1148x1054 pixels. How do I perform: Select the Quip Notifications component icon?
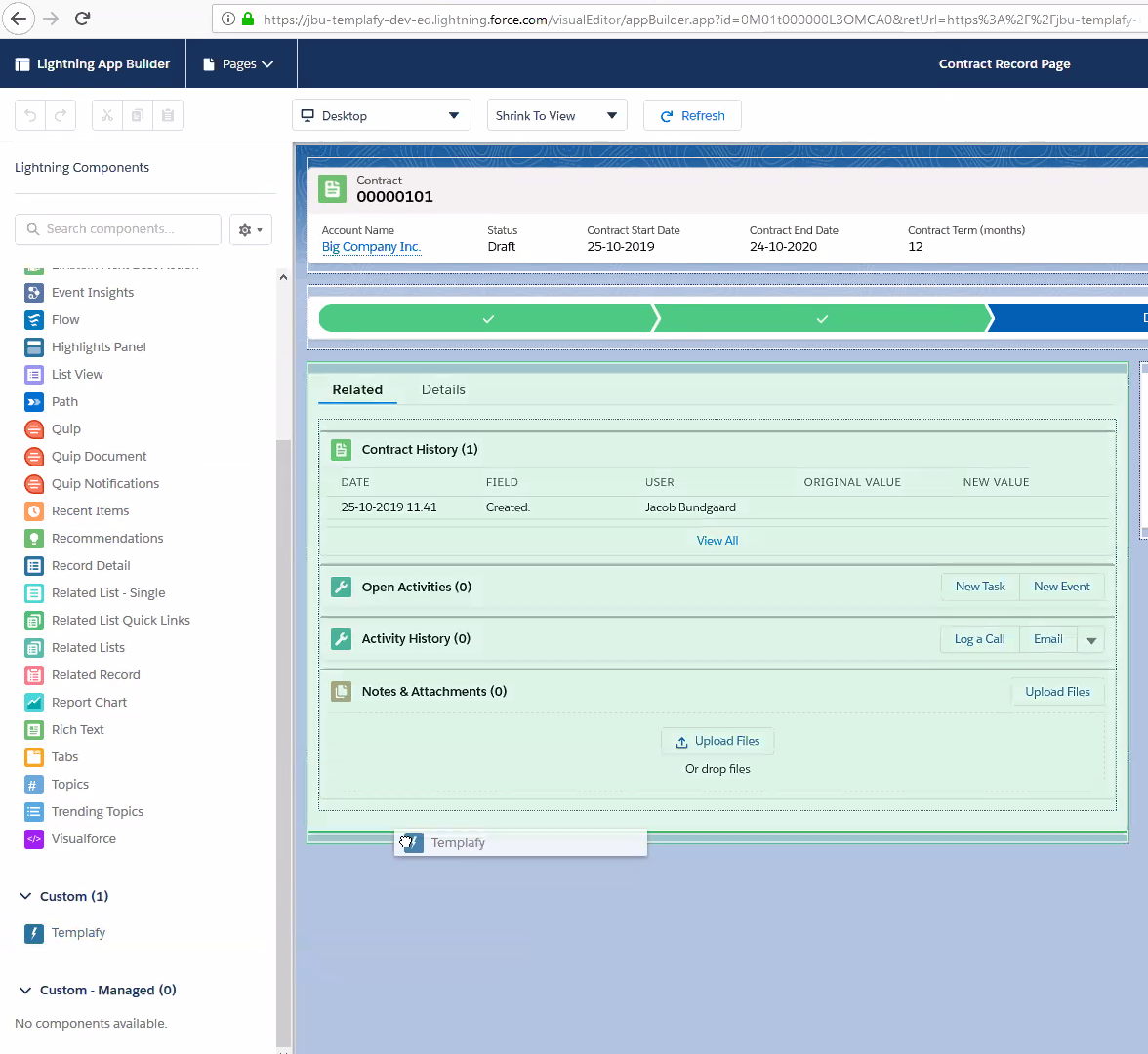[x=33, y=484]
